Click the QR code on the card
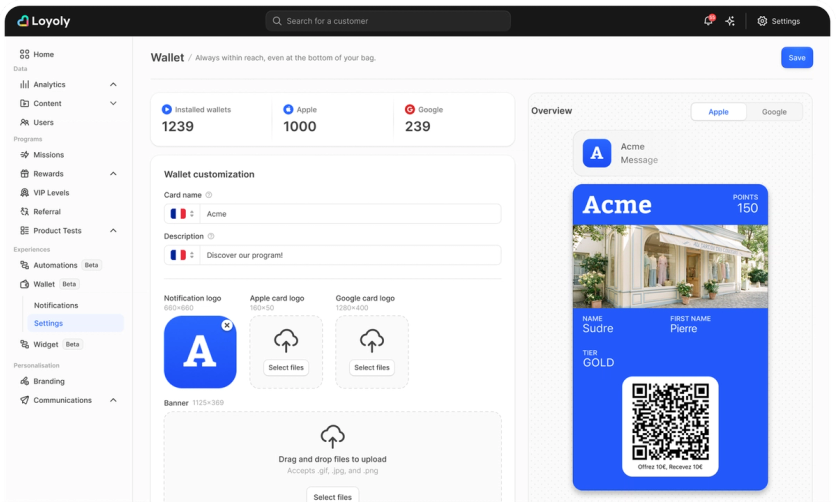 [670, 422]
